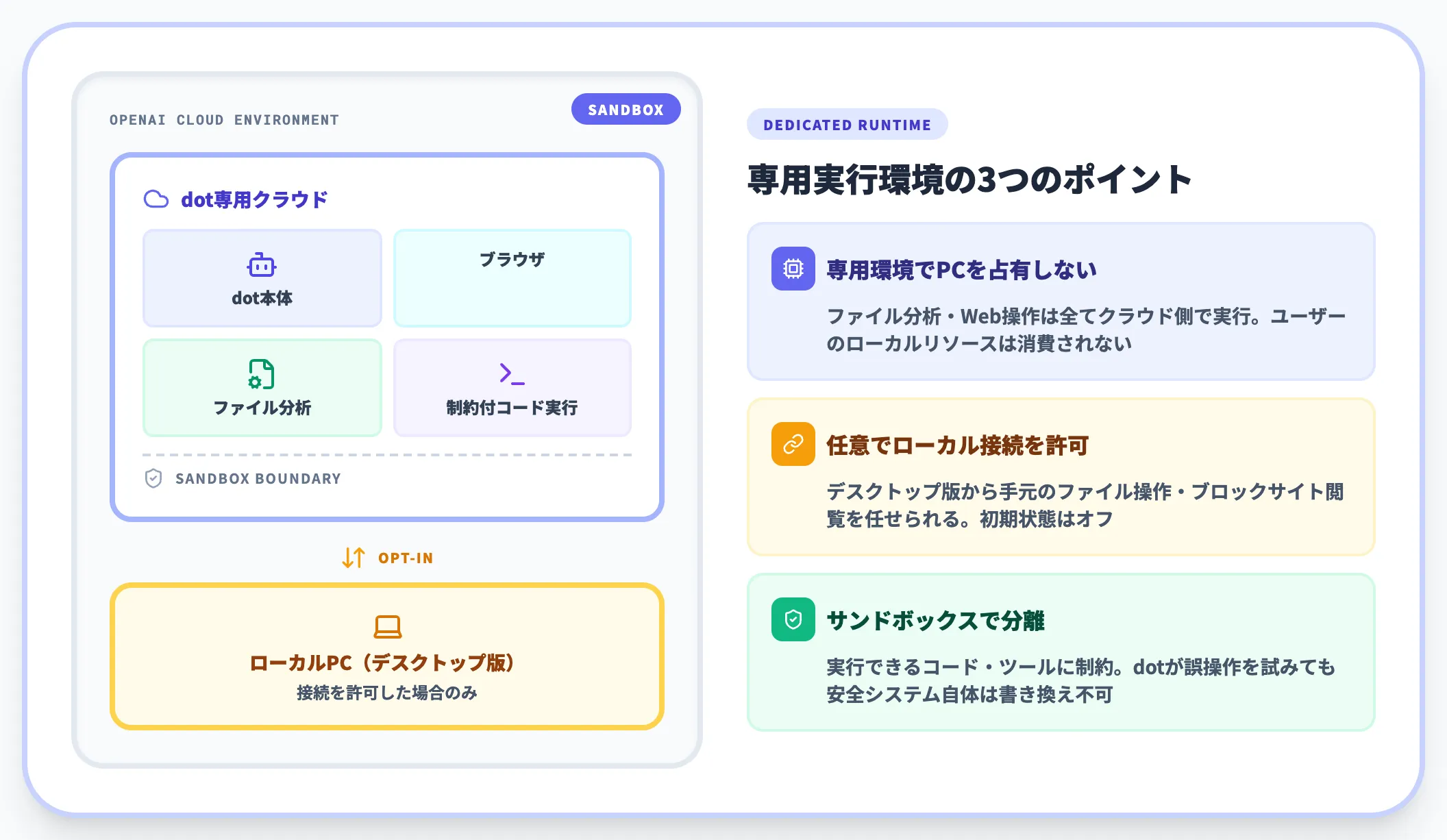Viewport: 1447px width, 840px height.
Task: Select the ファイル分析 label
Action: tap(262, 408)
